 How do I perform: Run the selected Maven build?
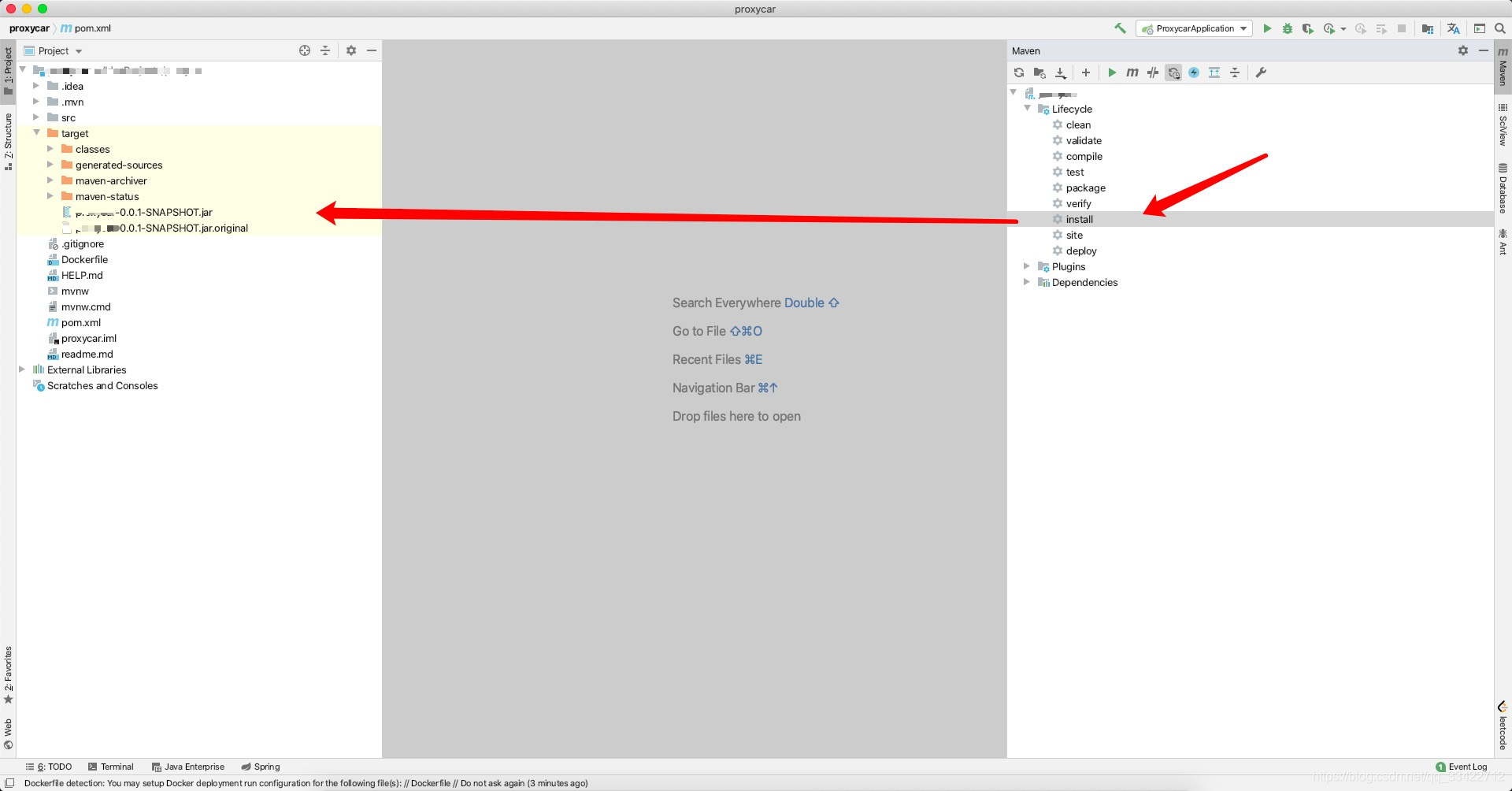pyautogui.click(x=1112, y=72)
